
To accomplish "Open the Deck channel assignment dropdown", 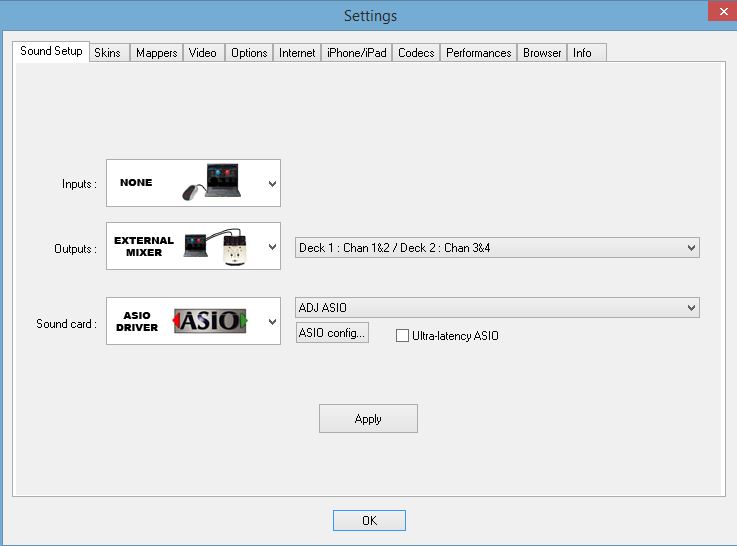I will [497, 247].
